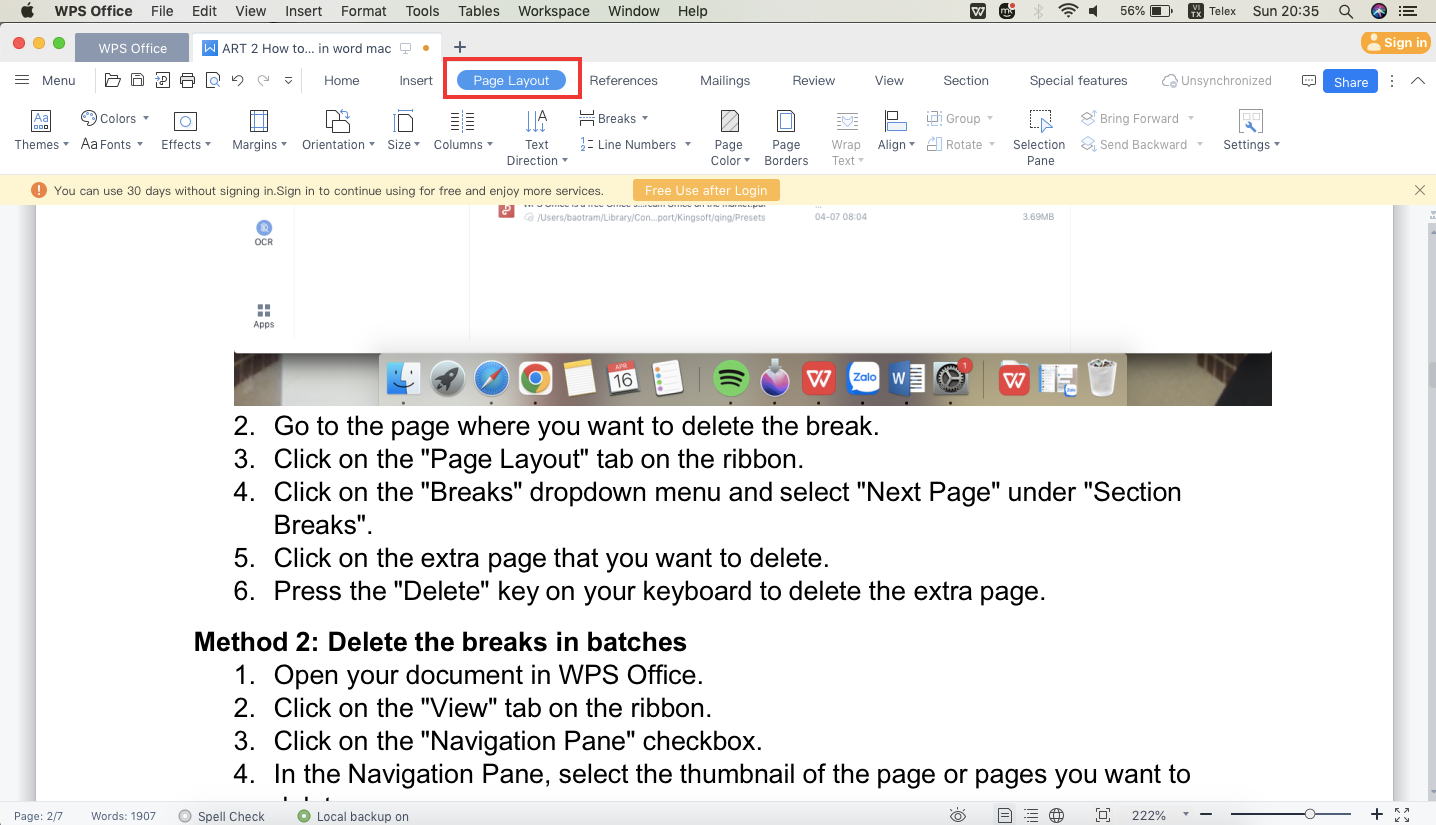Click the Page Borders tool
Image resolution: width=1436 pixels, height=825 pixels.
point(786,135)
